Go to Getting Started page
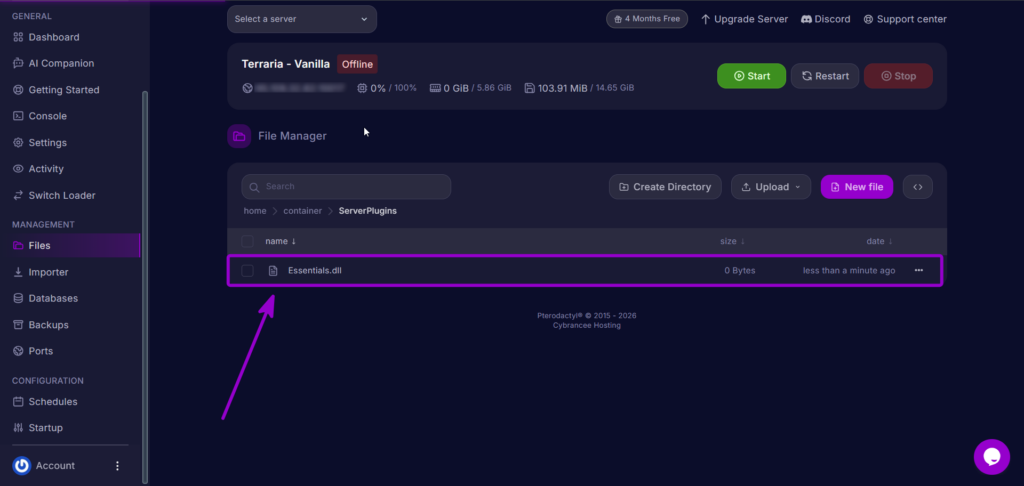Screen dimensions: 1024x486 coord(56,90)
